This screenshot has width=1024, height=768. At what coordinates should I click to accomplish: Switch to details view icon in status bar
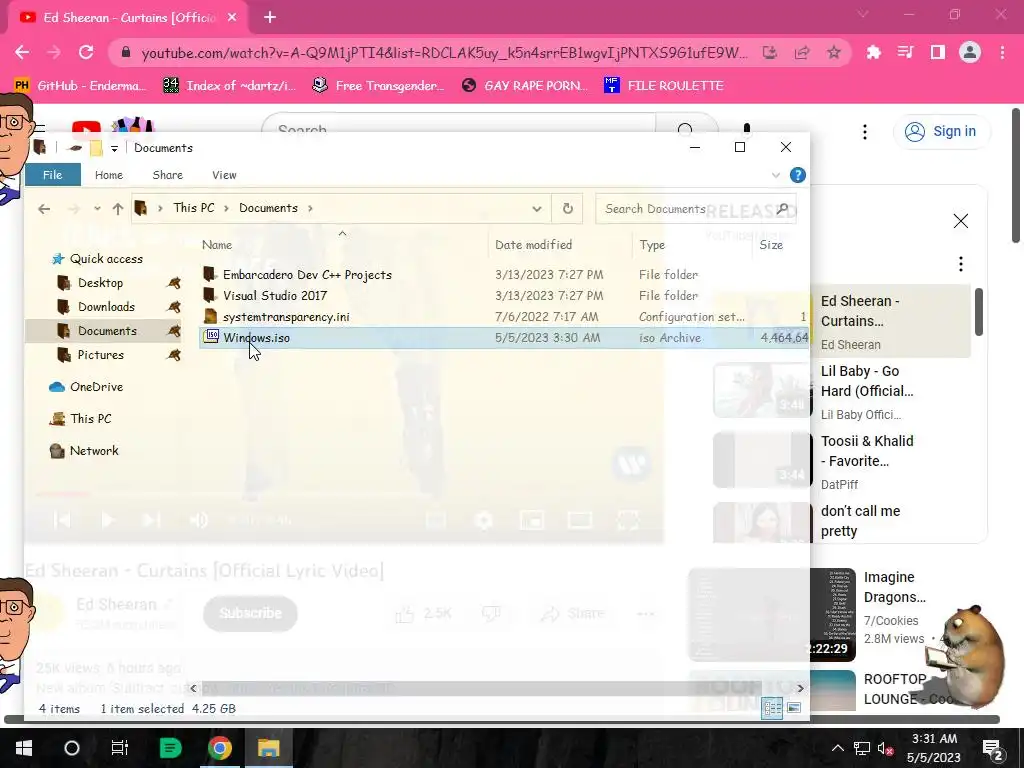pyautogui.click(x=773, y=708)
